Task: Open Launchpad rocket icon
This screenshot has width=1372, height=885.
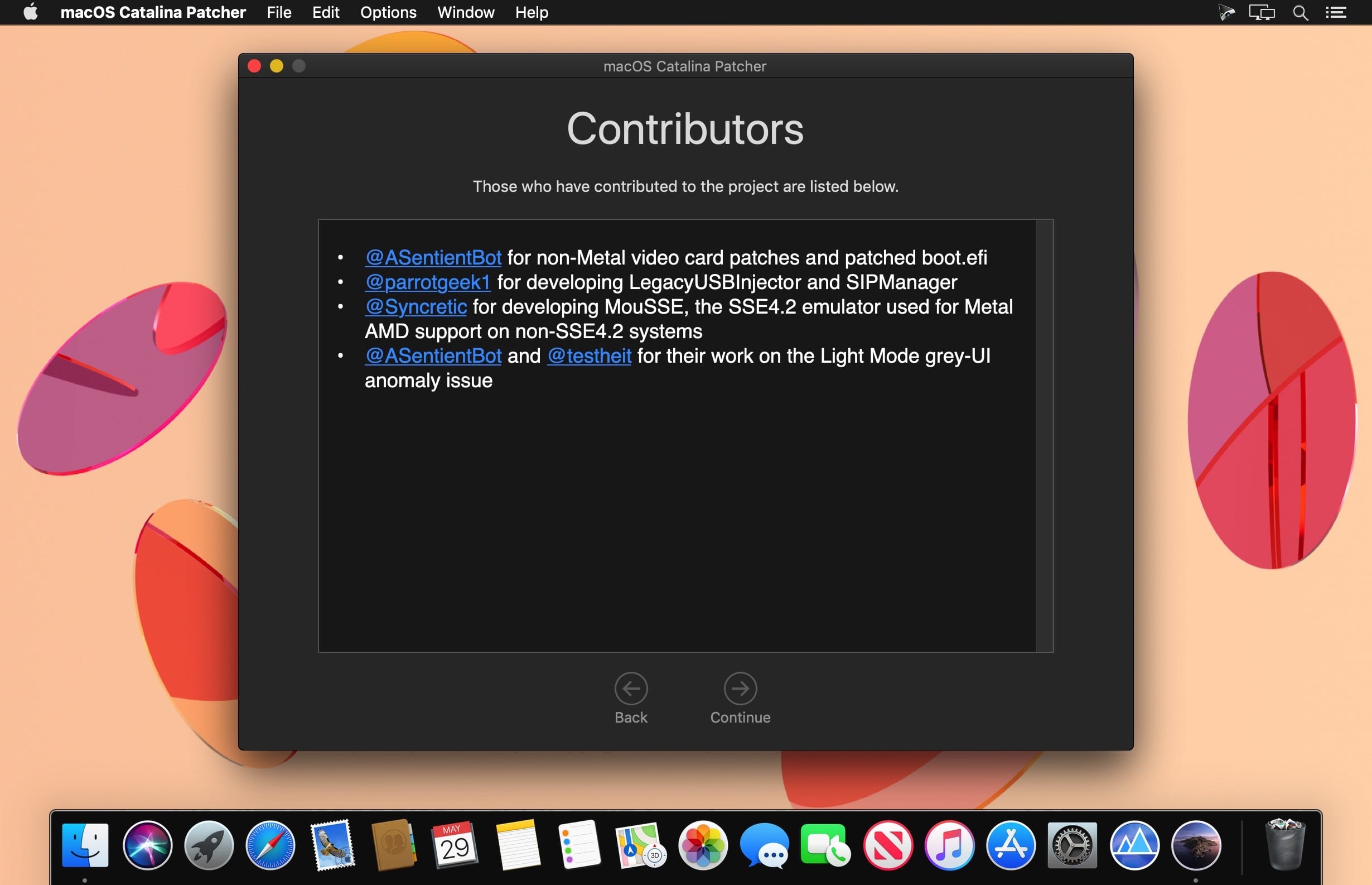Action: 209,845
